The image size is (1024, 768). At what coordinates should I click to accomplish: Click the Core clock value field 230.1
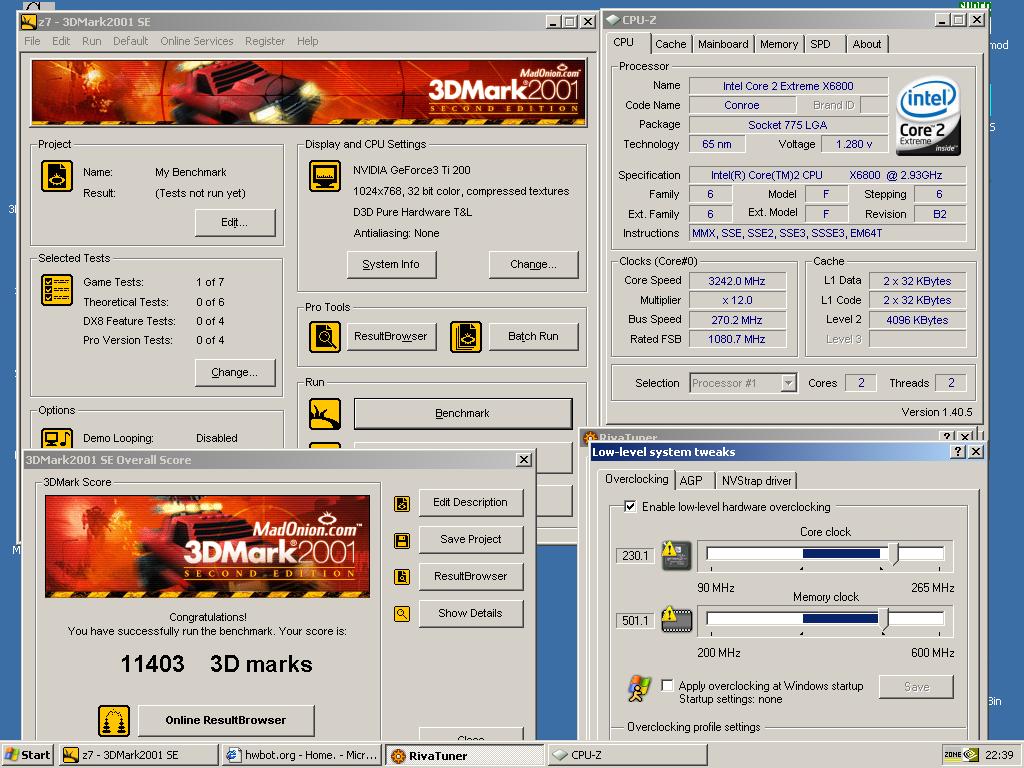pos(635,556)
